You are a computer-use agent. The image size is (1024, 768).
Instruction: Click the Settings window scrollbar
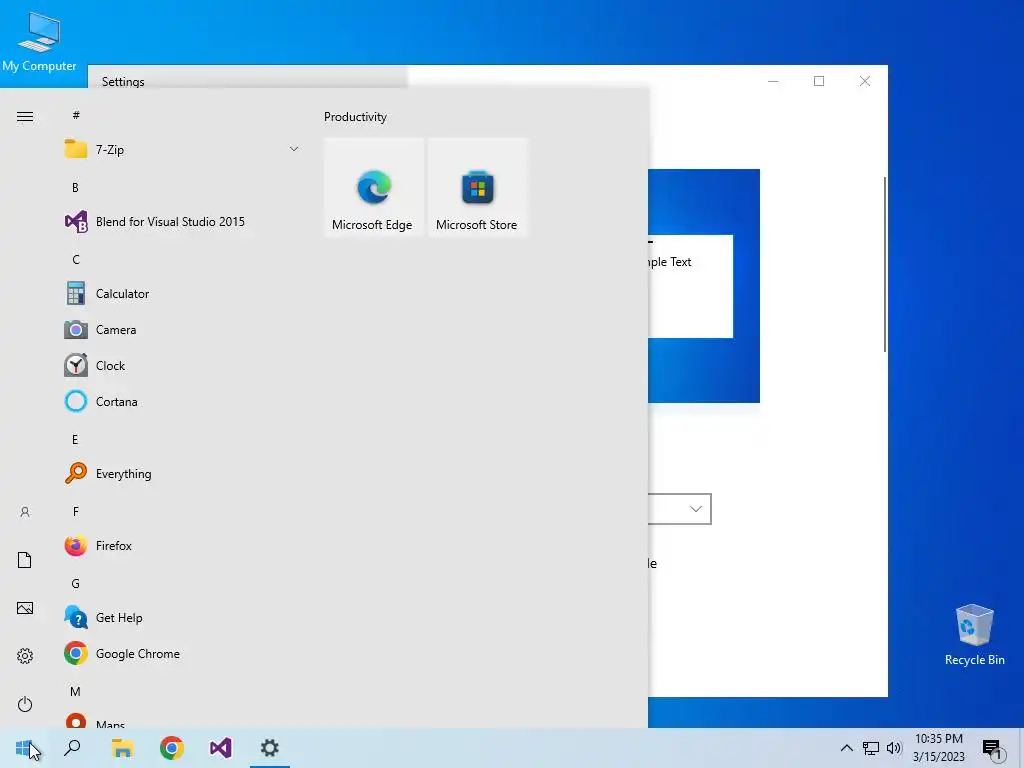(885, 264)
